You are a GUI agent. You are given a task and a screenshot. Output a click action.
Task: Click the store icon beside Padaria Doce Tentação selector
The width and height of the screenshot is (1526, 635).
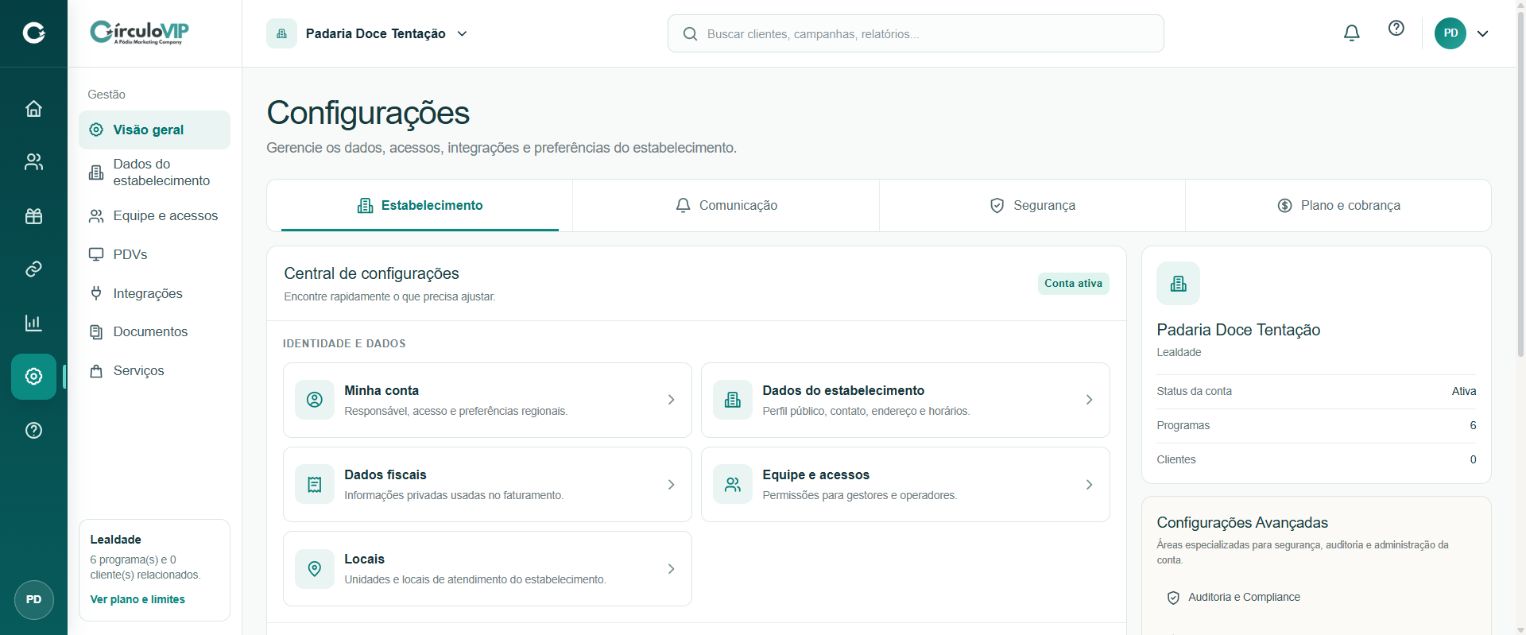pos(281,33)
